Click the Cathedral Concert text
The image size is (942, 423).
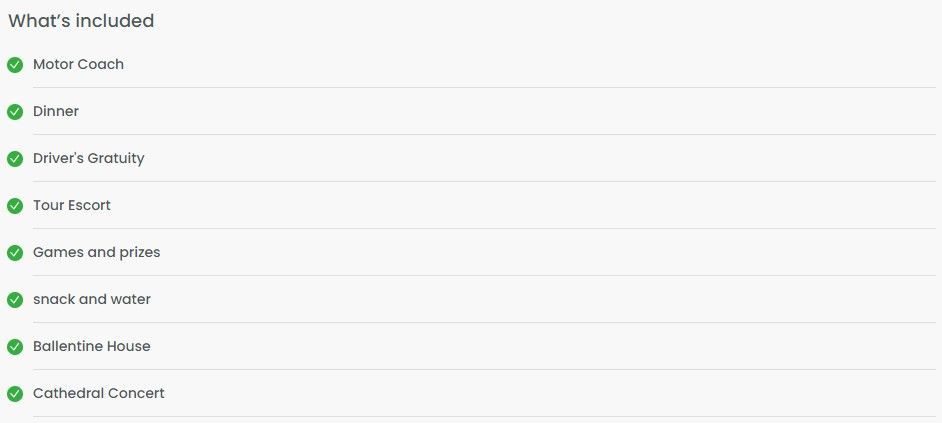click(x=99, y=393)
